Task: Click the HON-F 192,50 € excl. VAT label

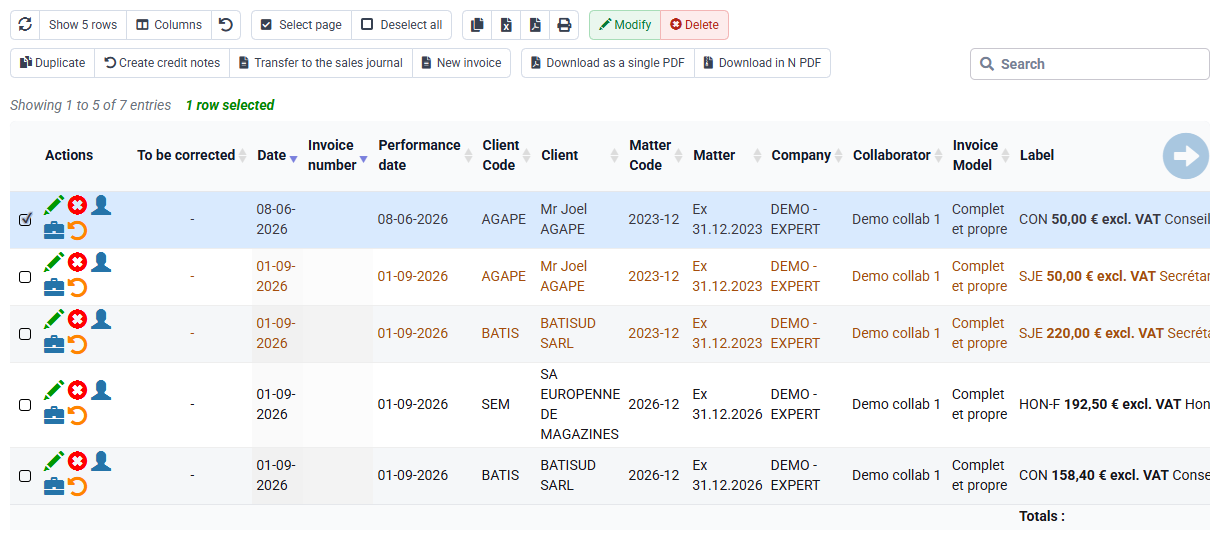Action: pos(1100,404)
